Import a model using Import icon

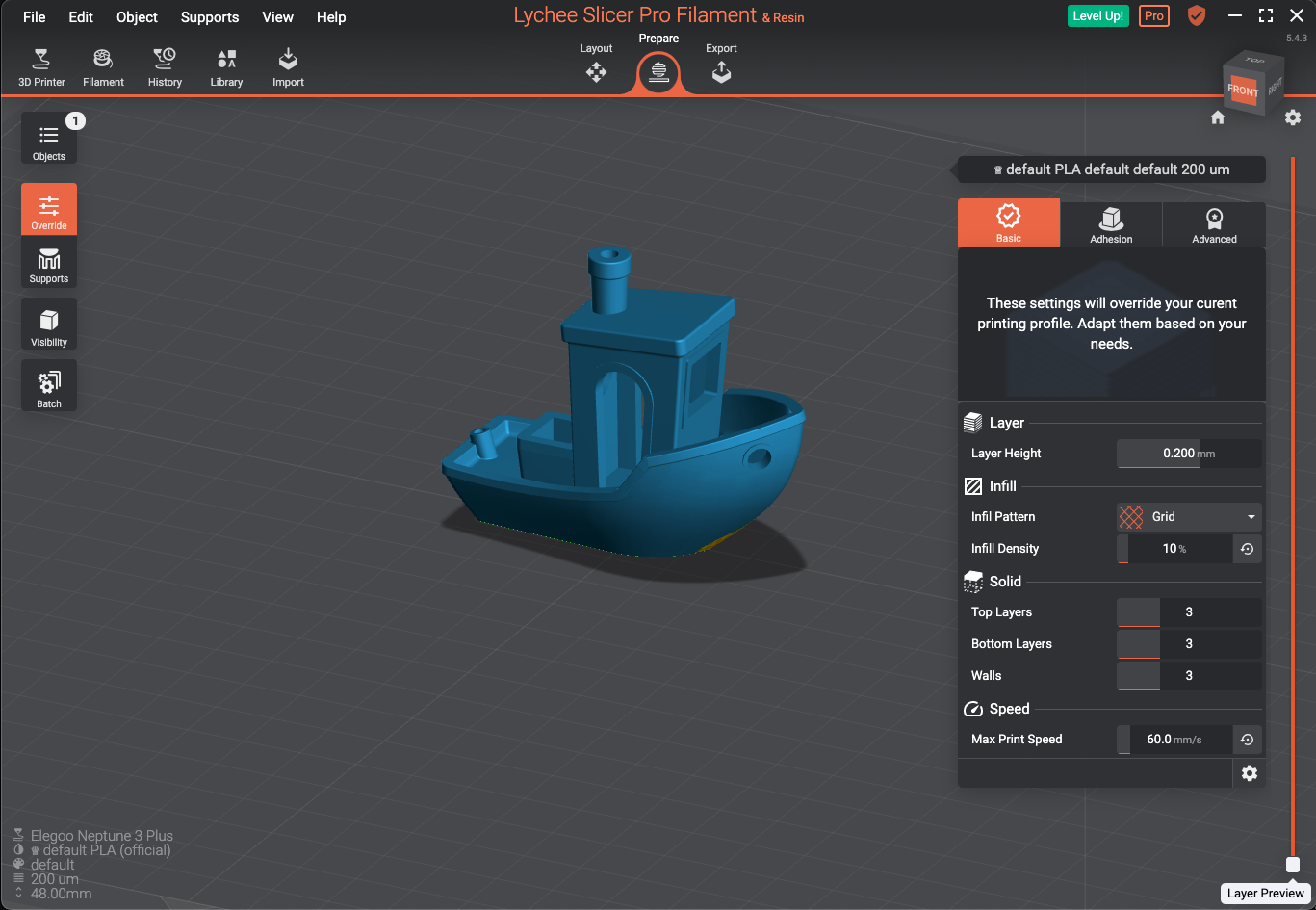(x=288, y=67)
